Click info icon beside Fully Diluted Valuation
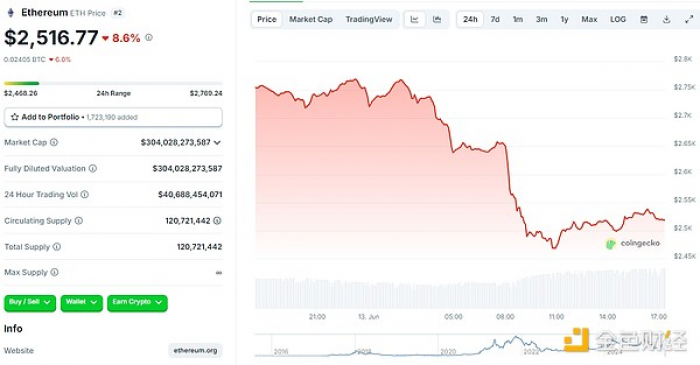The image size is (700, 365). [x=93, y=168]
